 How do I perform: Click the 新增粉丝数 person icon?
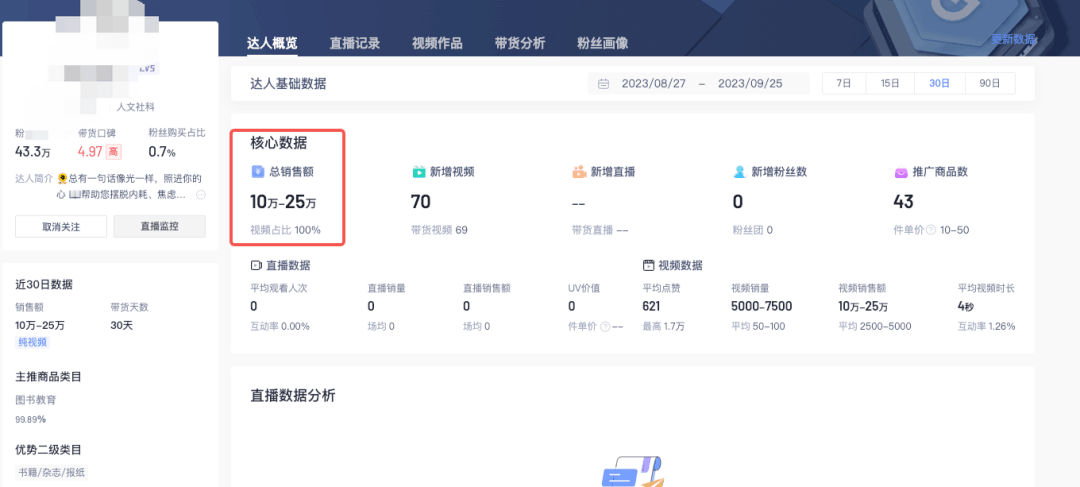740,172
